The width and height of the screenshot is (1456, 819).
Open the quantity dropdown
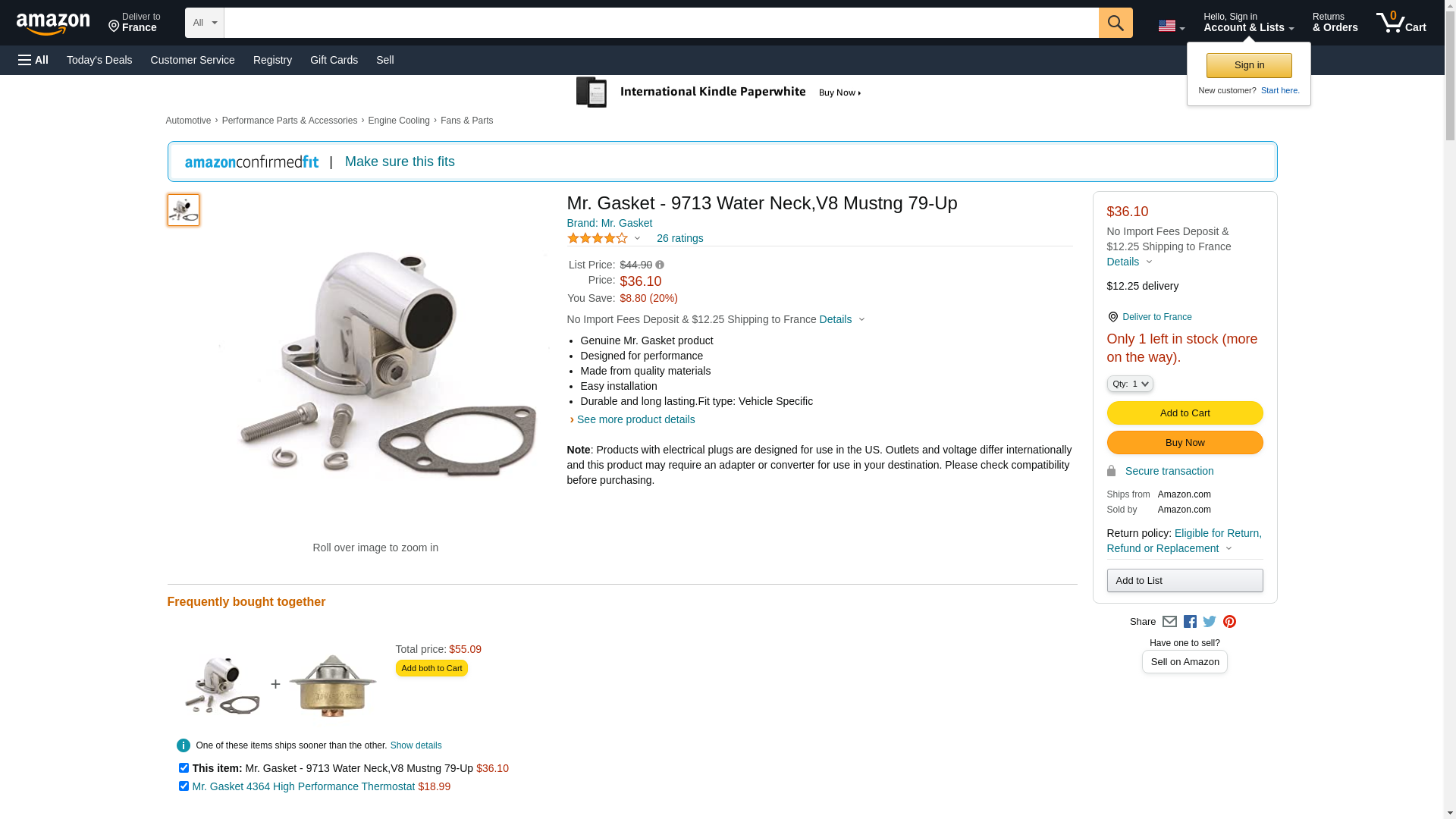(1129, 384)
